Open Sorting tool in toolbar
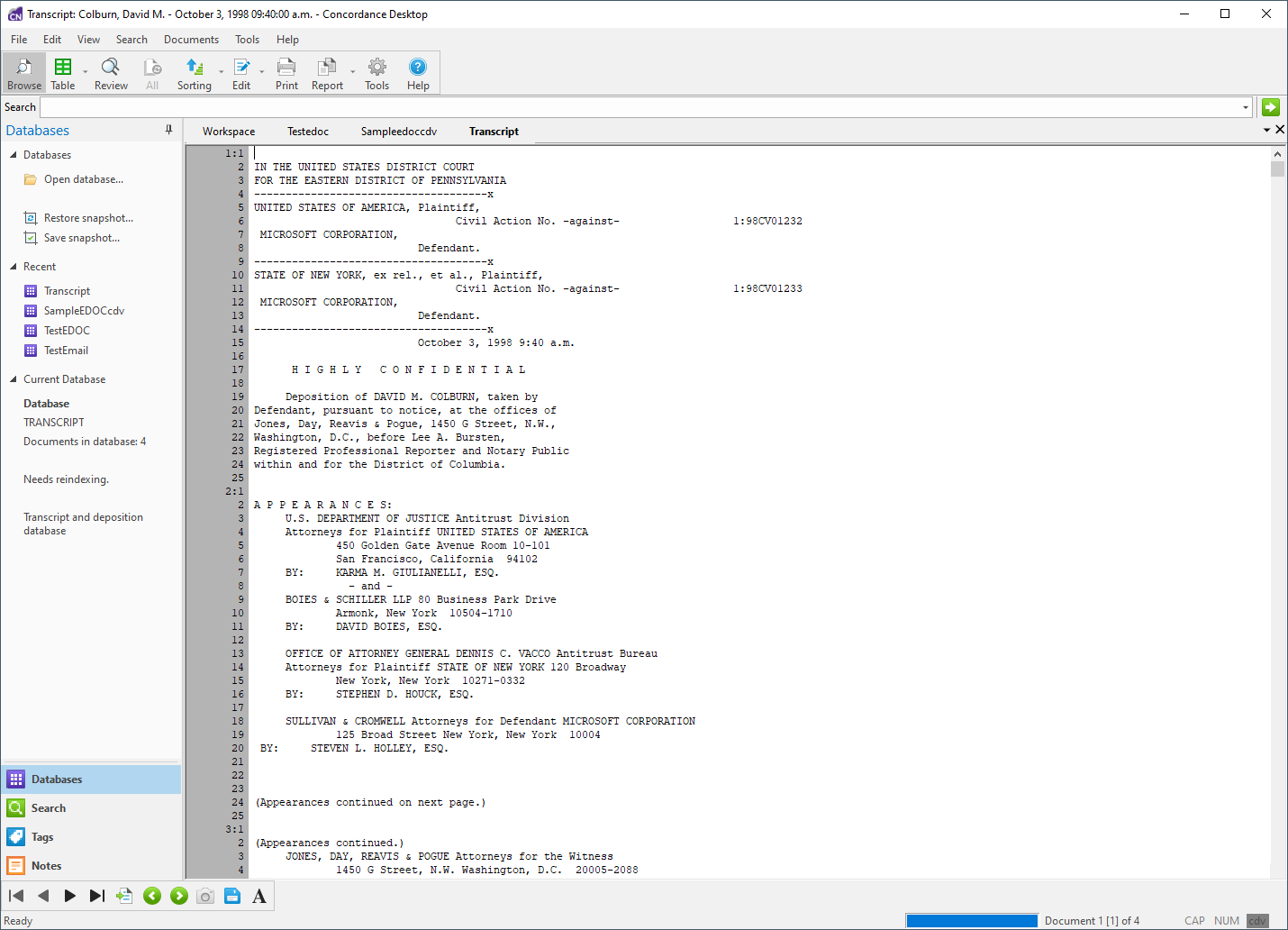 tap(194, 74)
